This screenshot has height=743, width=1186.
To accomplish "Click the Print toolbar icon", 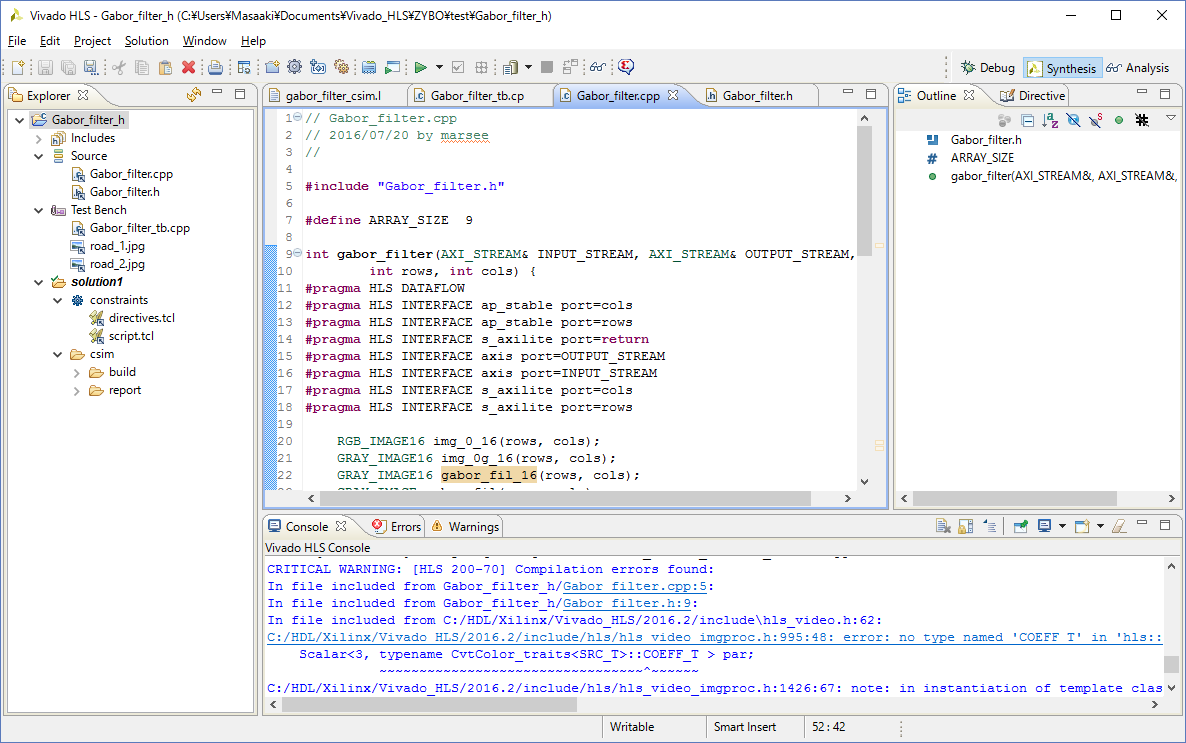I will [x=214, y=67].
